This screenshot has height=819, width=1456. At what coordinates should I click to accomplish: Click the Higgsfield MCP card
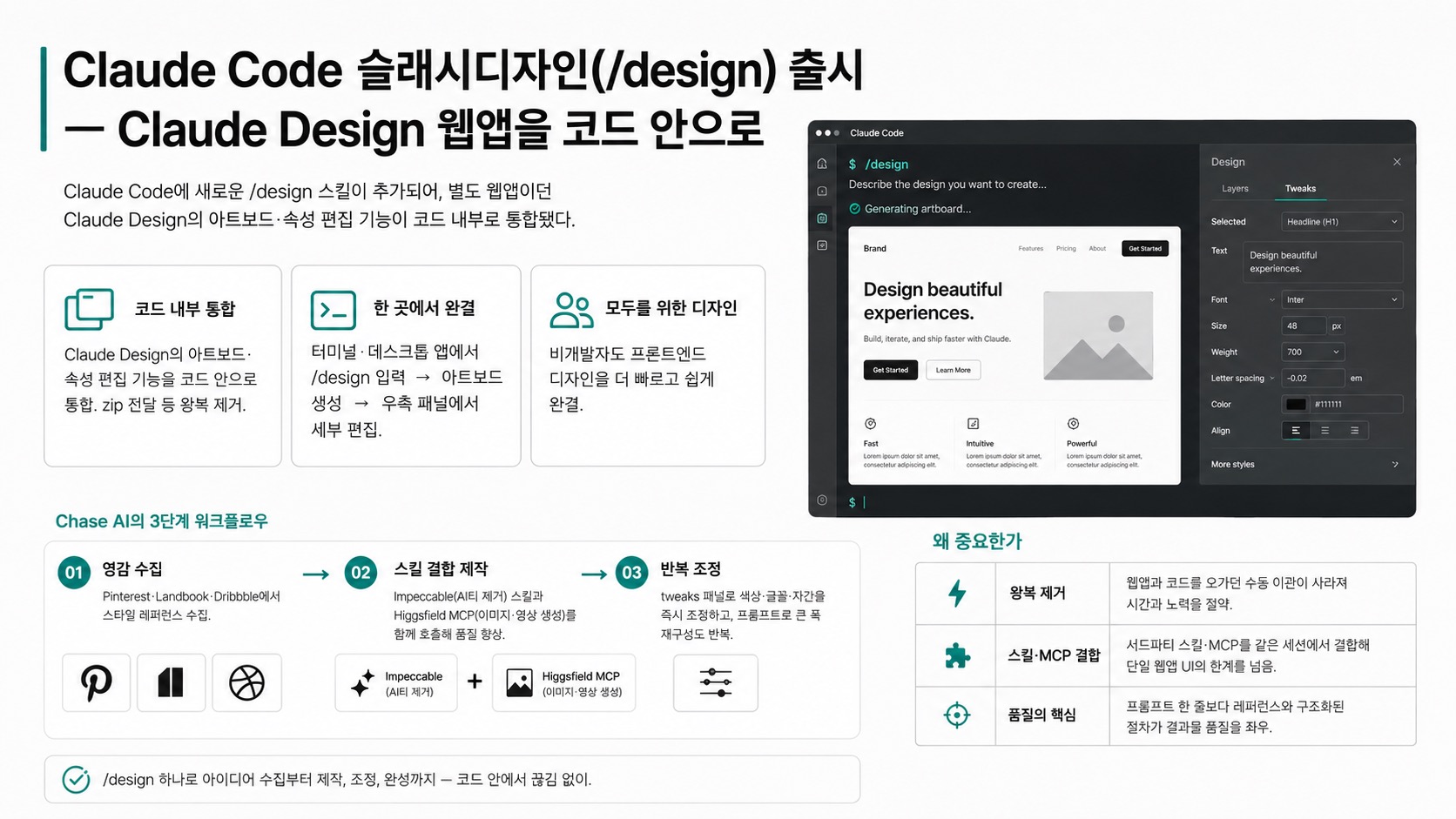point(563,683)
